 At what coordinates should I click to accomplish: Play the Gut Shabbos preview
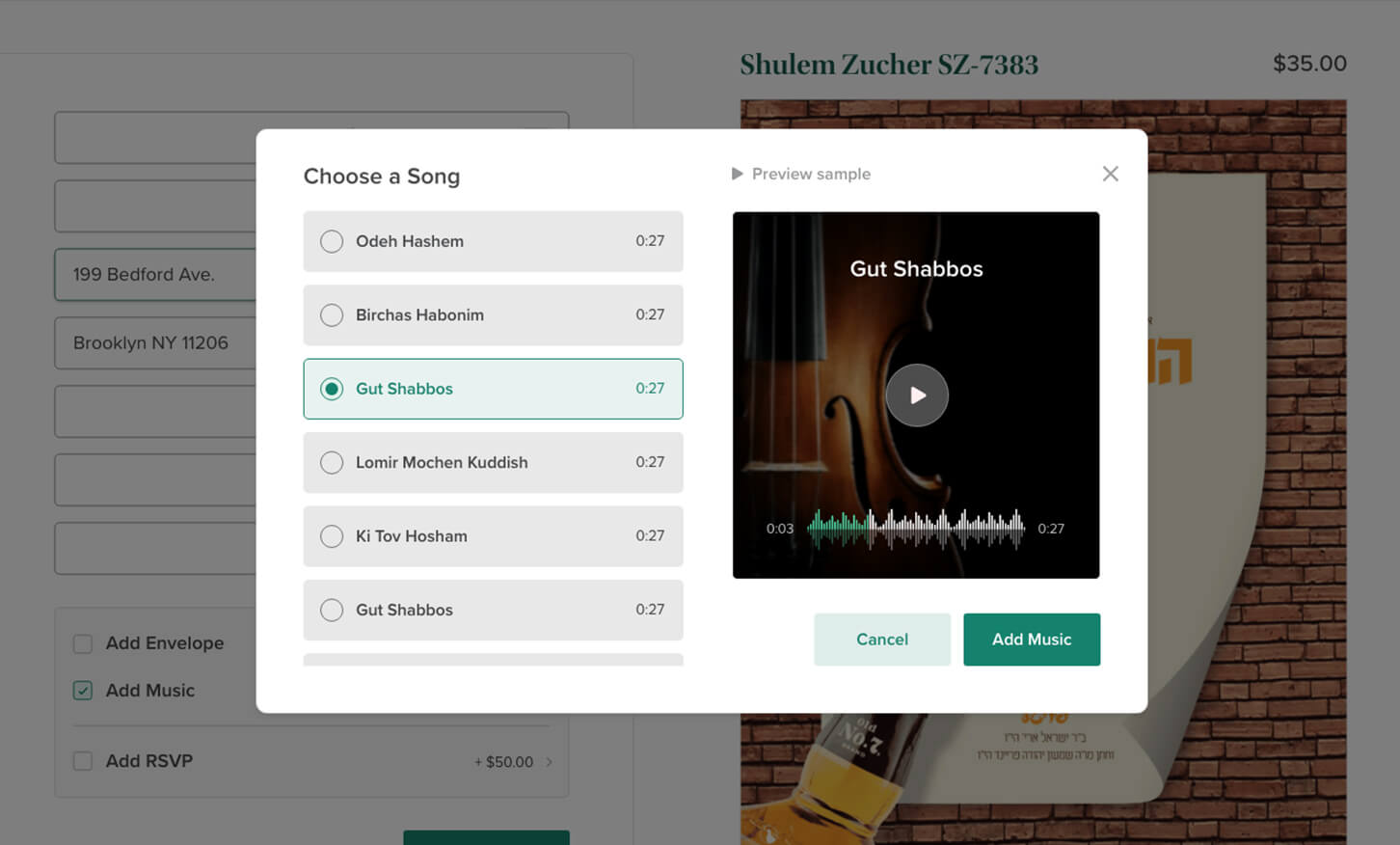pos(917,395)
